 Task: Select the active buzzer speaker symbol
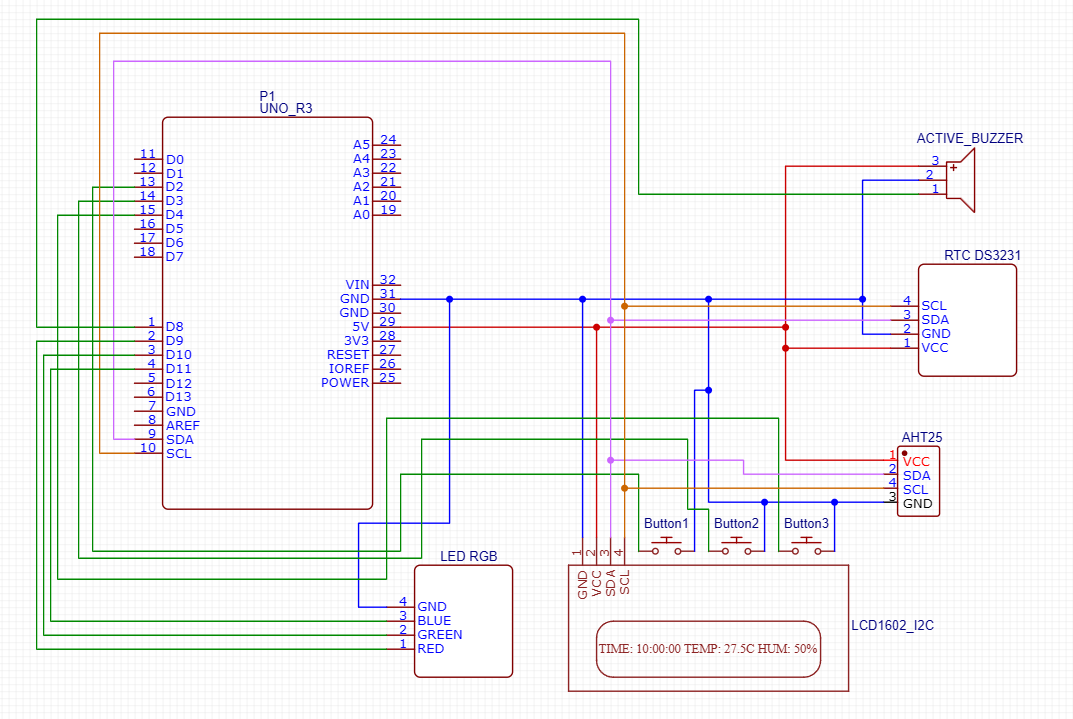961,181
